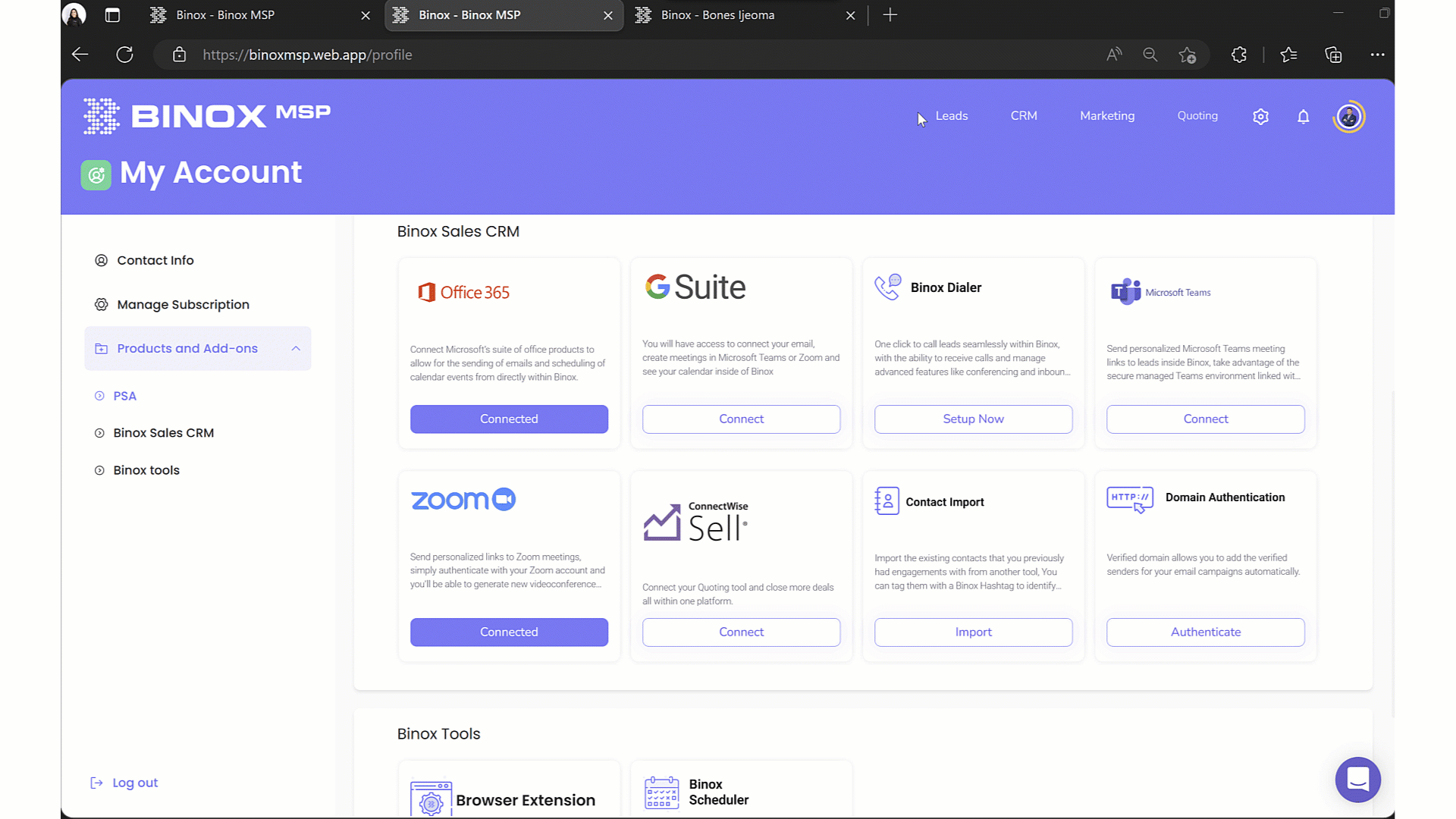Add page to favorites star icon
Screen dimensions: 1456x819
(1188, 55)
